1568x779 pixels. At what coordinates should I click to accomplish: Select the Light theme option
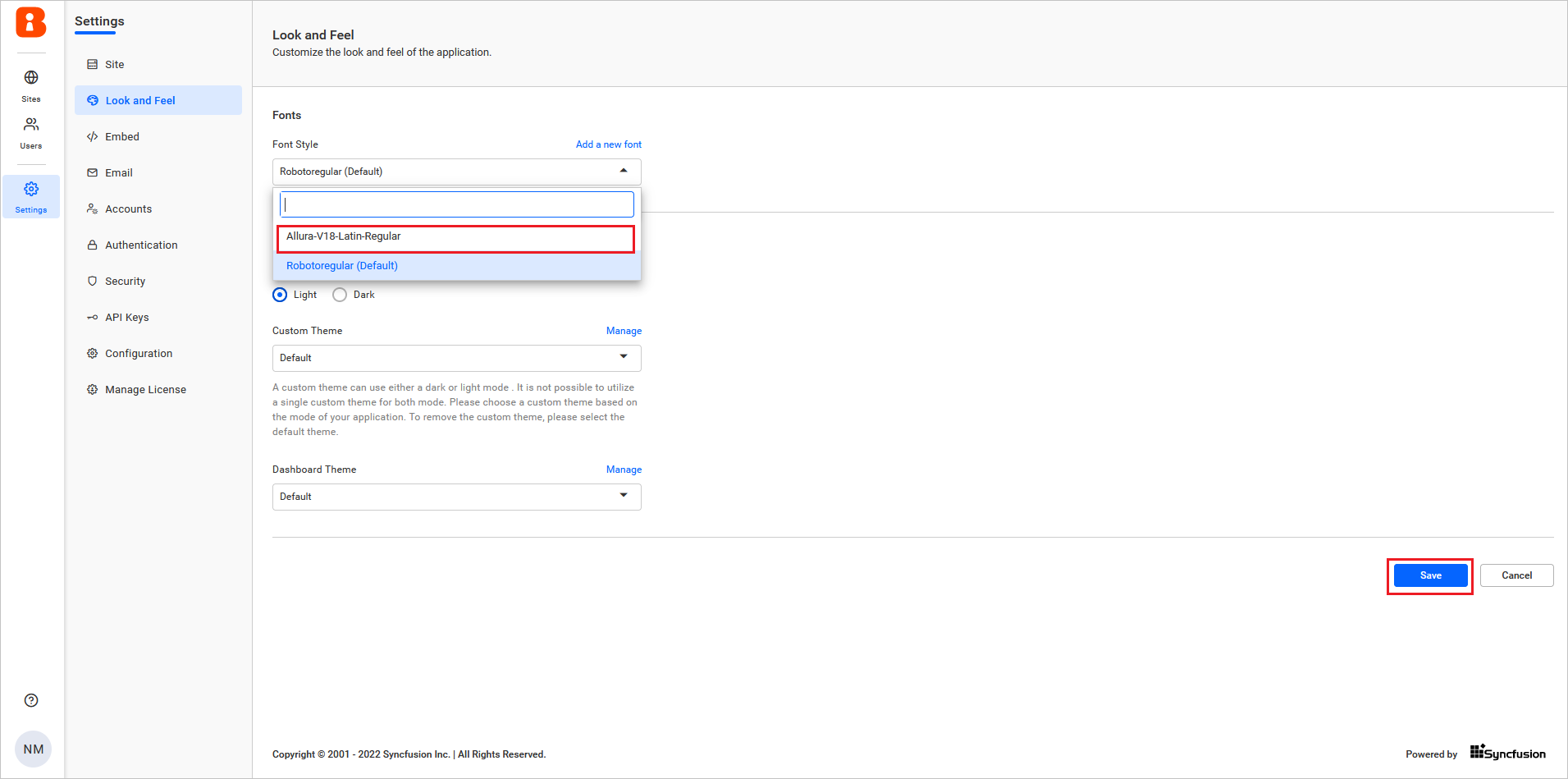coord(280,295)
